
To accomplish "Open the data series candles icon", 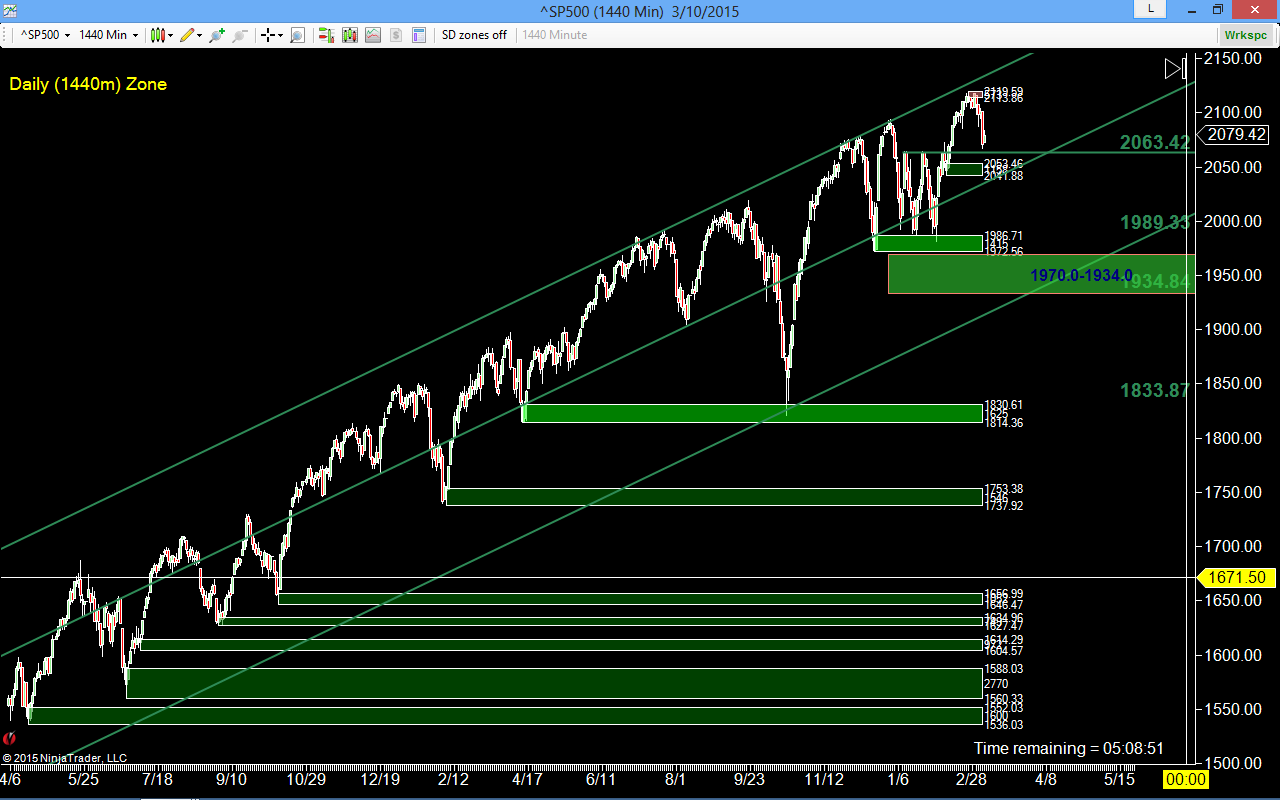I will 349,35.
